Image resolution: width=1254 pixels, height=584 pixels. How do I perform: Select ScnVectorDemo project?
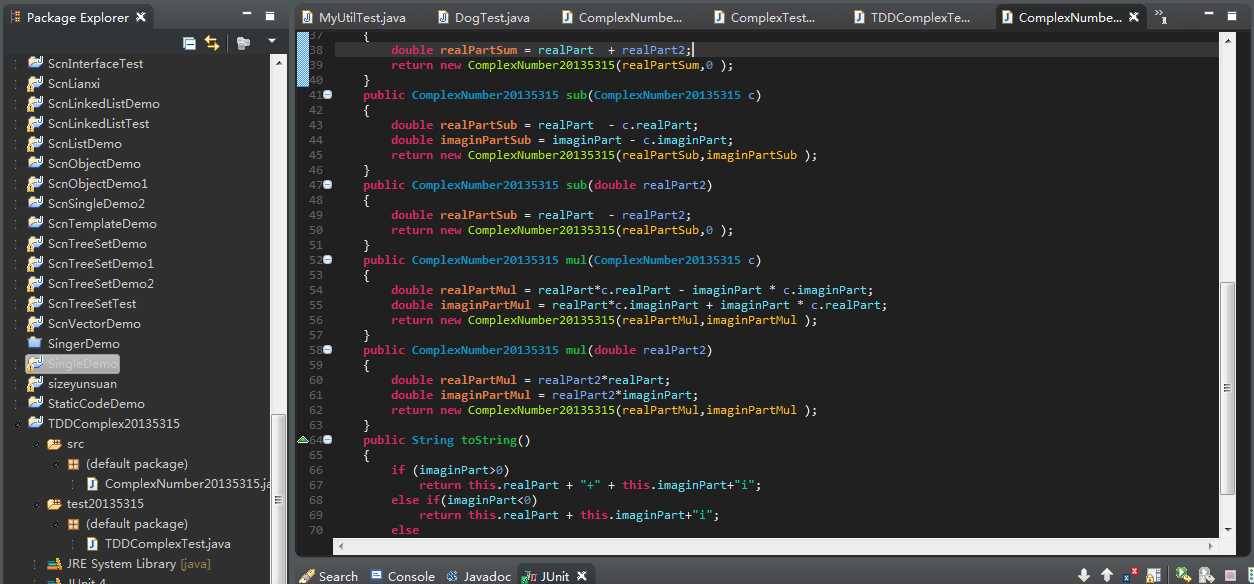coord(94,323)
